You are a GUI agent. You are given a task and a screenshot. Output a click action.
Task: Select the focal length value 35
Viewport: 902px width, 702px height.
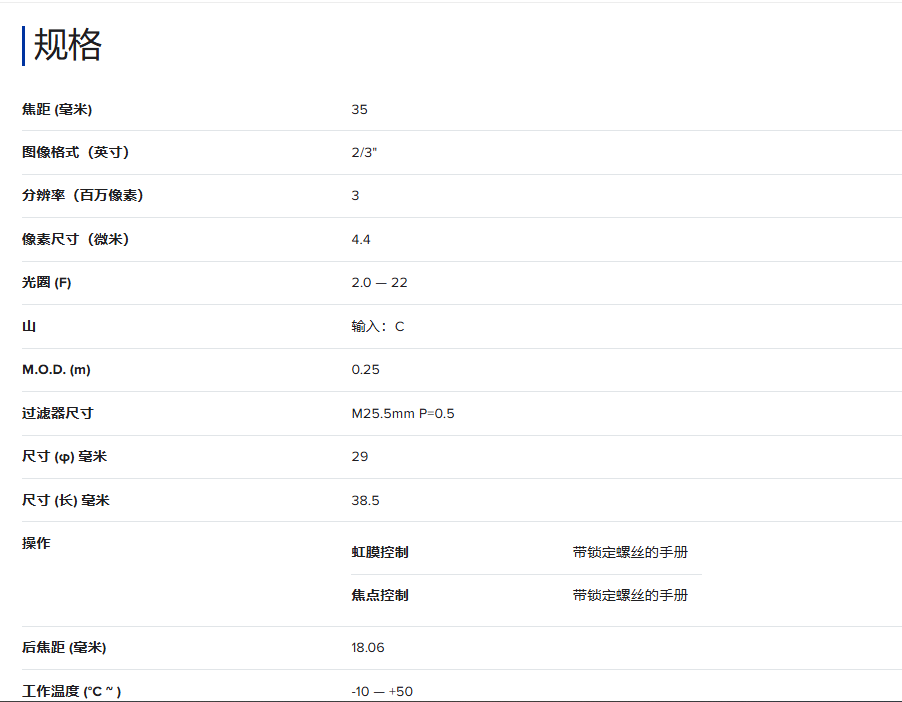coord(359,109)
